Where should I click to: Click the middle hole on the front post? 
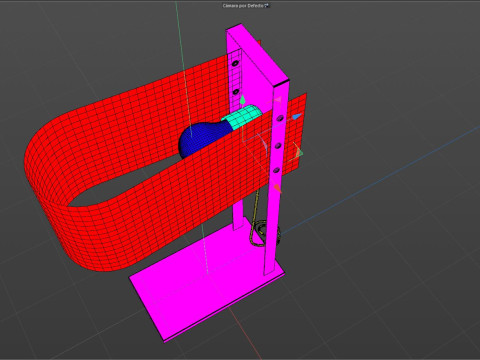(277, 145)
